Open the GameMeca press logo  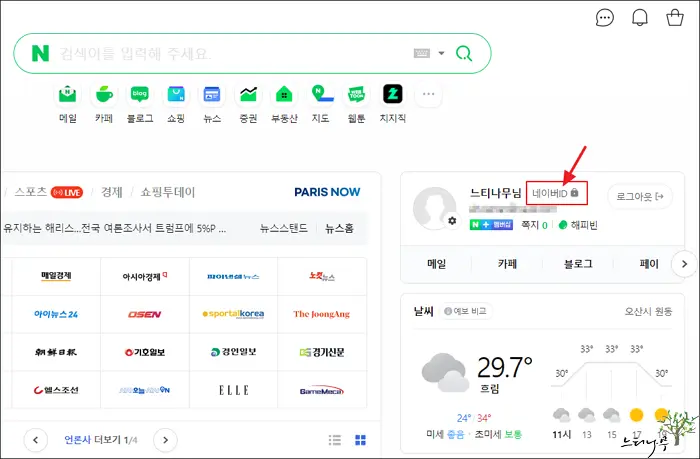(322, 390)
